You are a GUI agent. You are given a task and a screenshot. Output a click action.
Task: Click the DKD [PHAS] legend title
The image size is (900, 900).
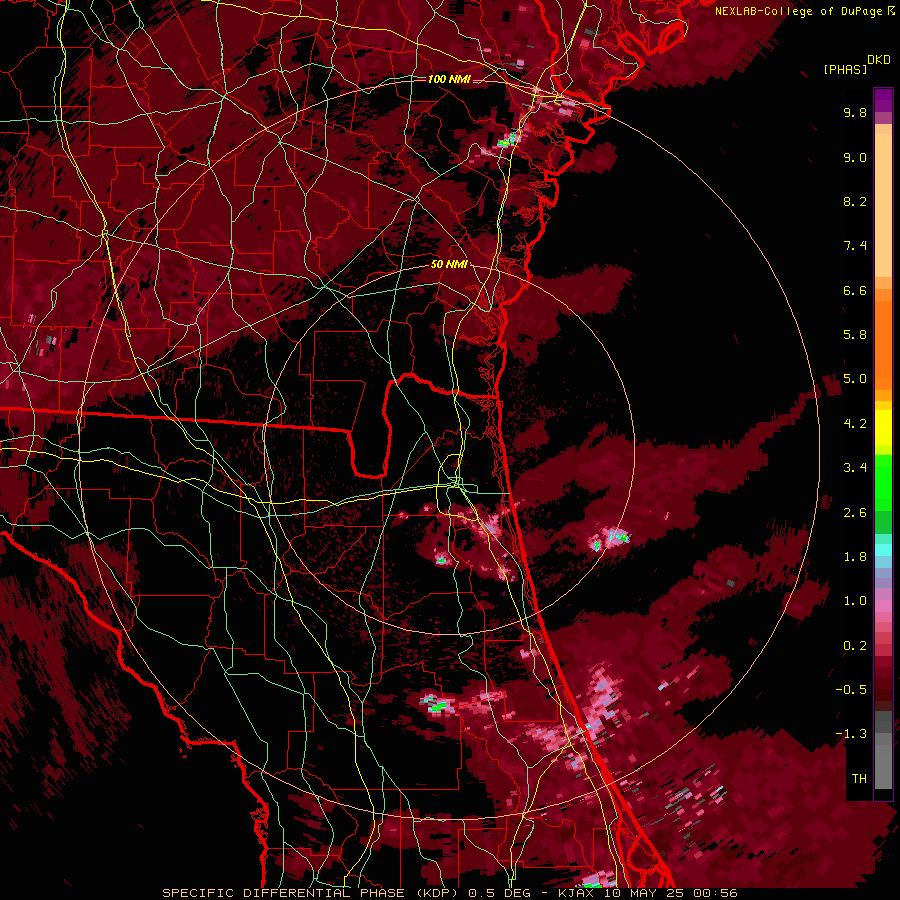pos(856,64)
